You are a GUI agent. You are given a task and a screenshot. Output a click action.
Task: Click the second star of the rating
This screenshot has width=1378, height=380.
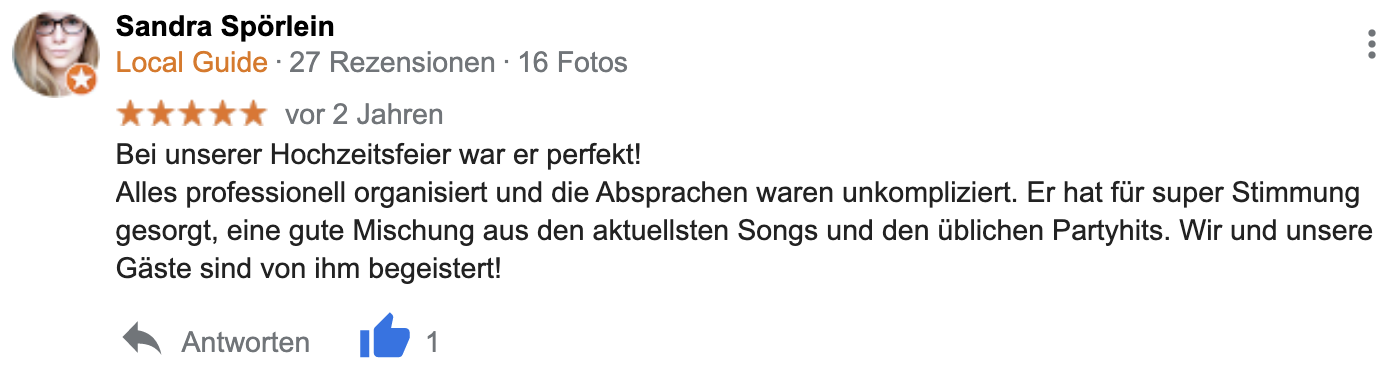coord(161,114)
